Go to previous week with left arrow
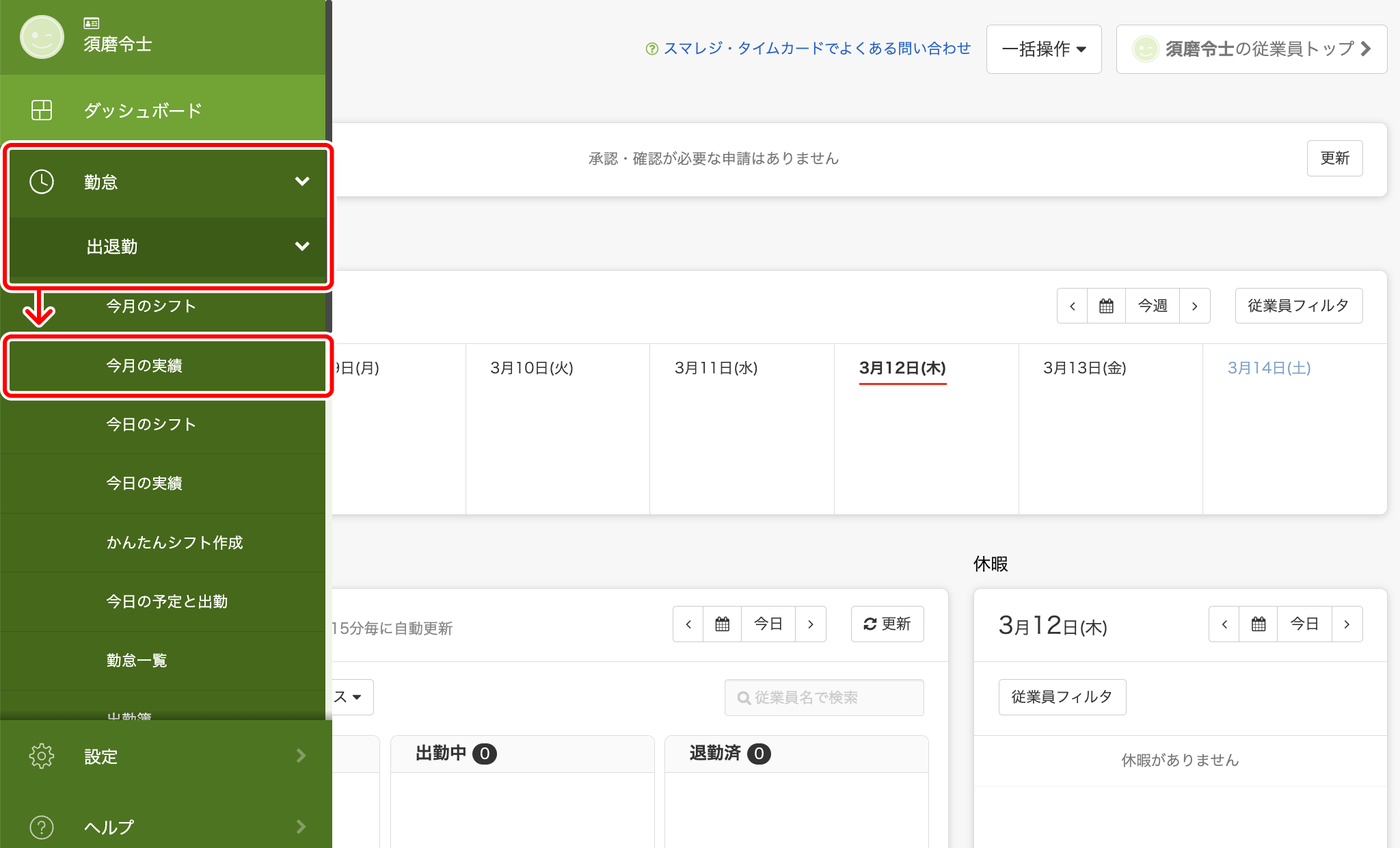 1073,306
